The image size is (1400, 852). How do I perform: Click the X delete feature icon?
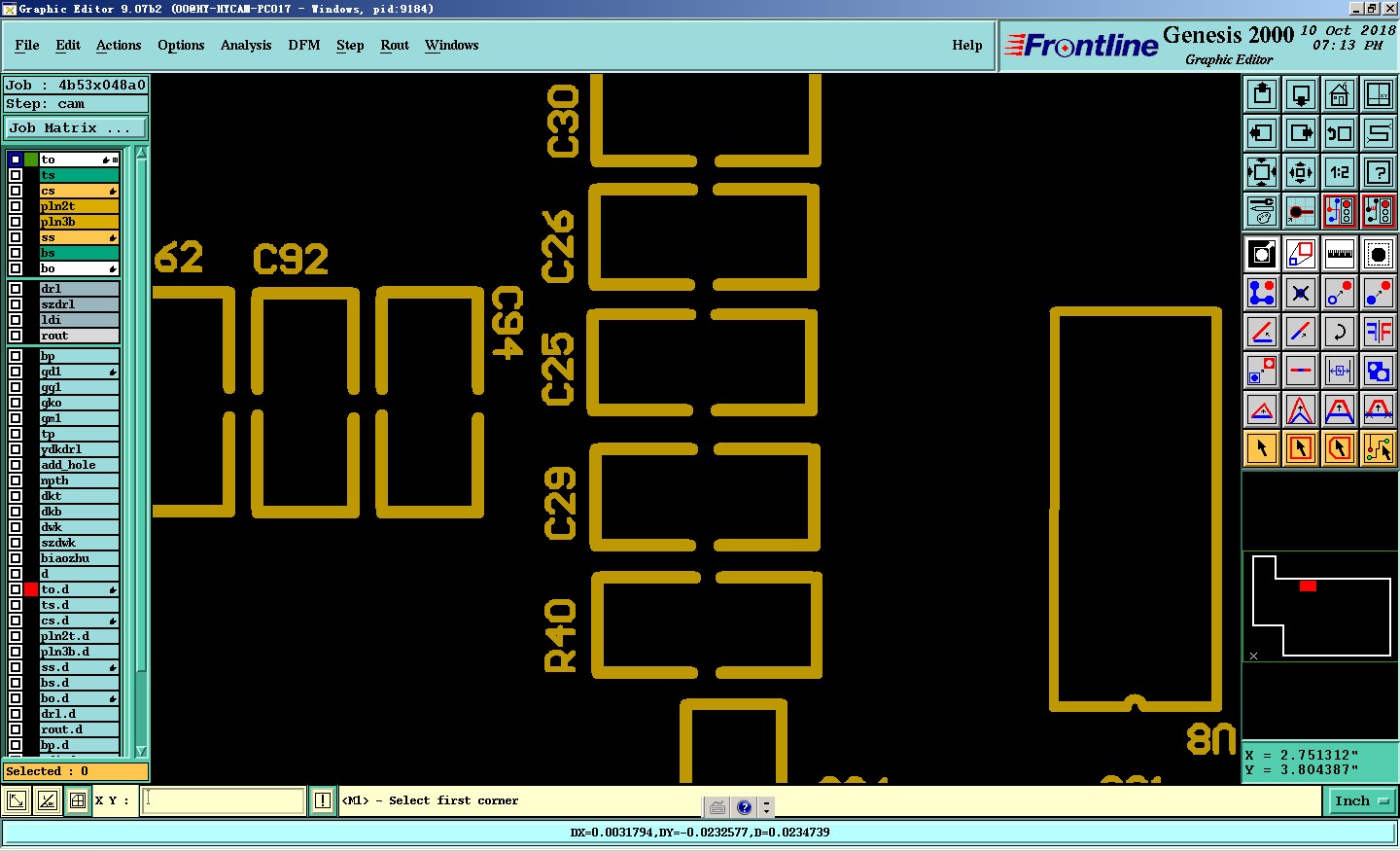point(1301,293)
